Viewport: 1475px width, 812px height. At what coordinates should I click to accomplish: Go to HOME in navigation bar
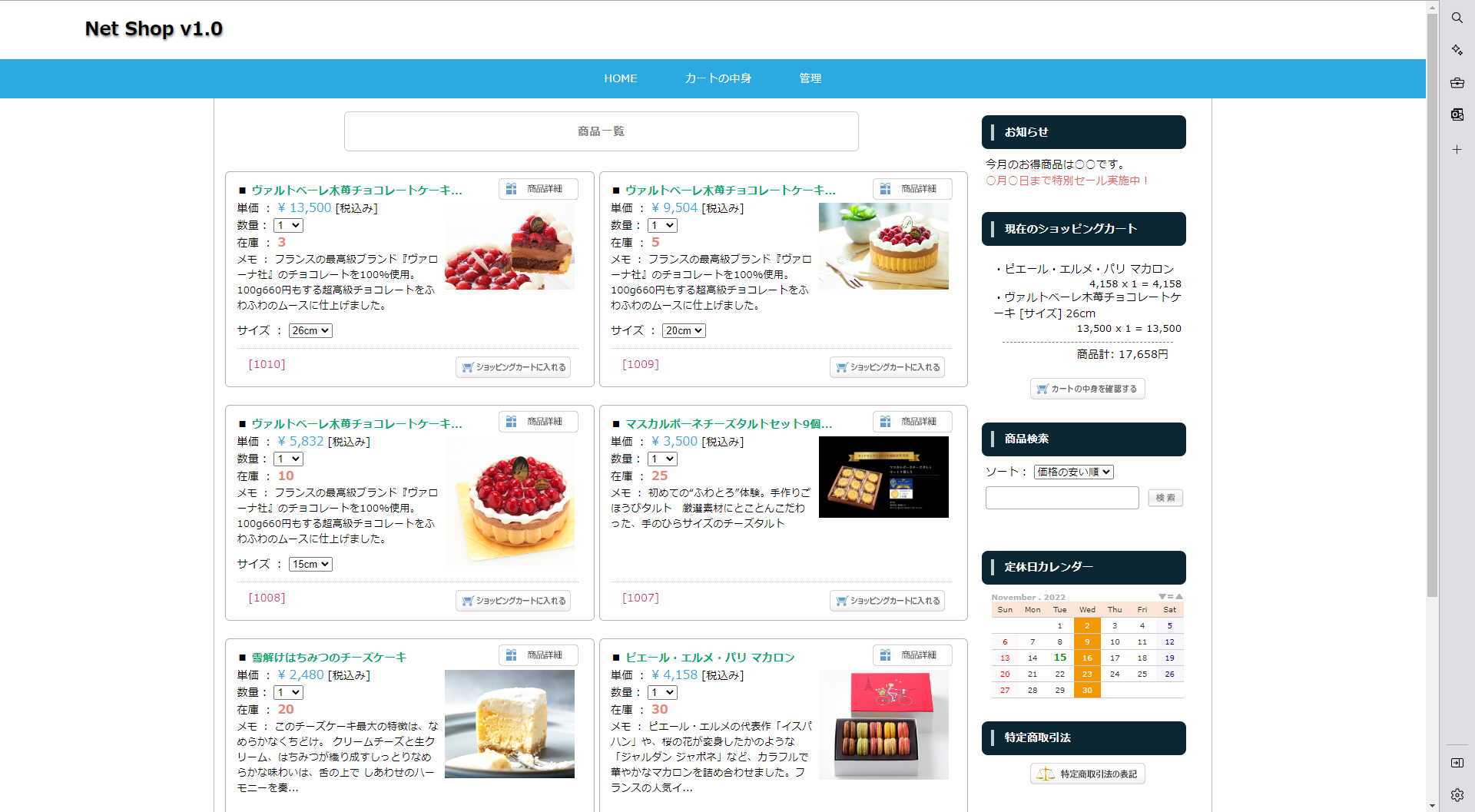[620, 78]
